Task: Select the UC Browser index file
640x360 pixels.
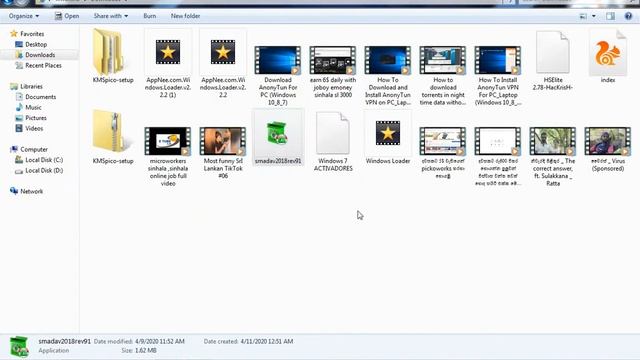Action: [x=608, y=56]
